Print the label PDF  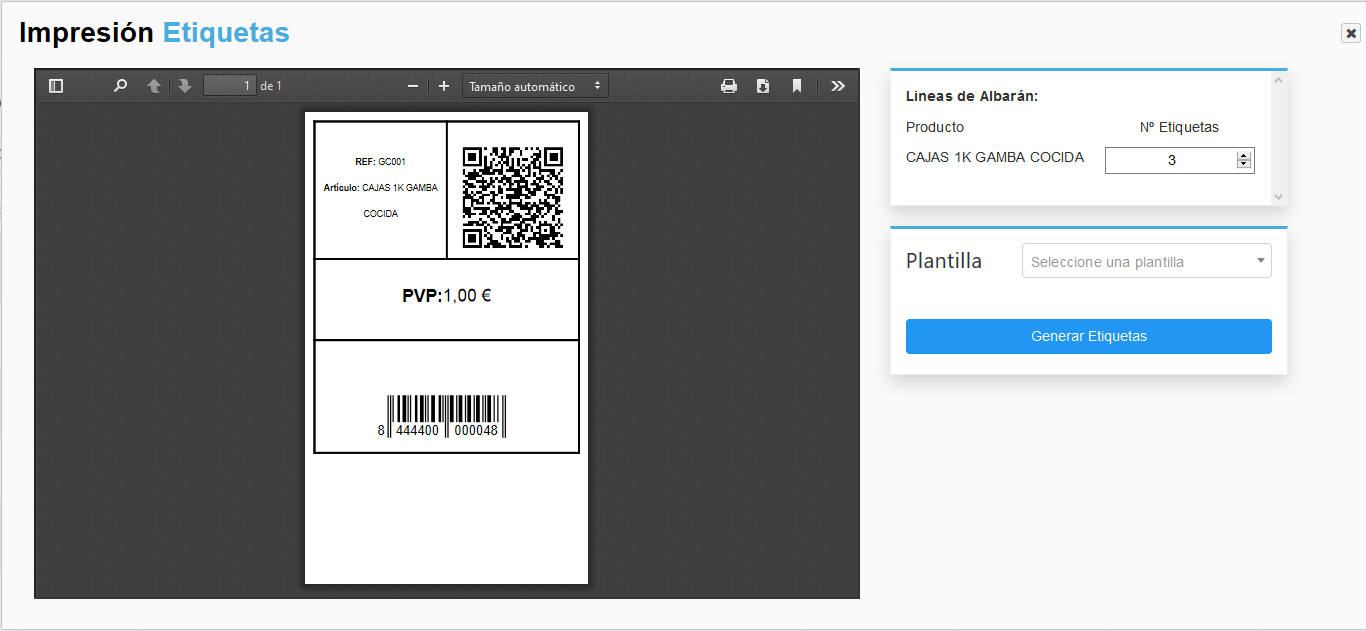coord(729,86)
